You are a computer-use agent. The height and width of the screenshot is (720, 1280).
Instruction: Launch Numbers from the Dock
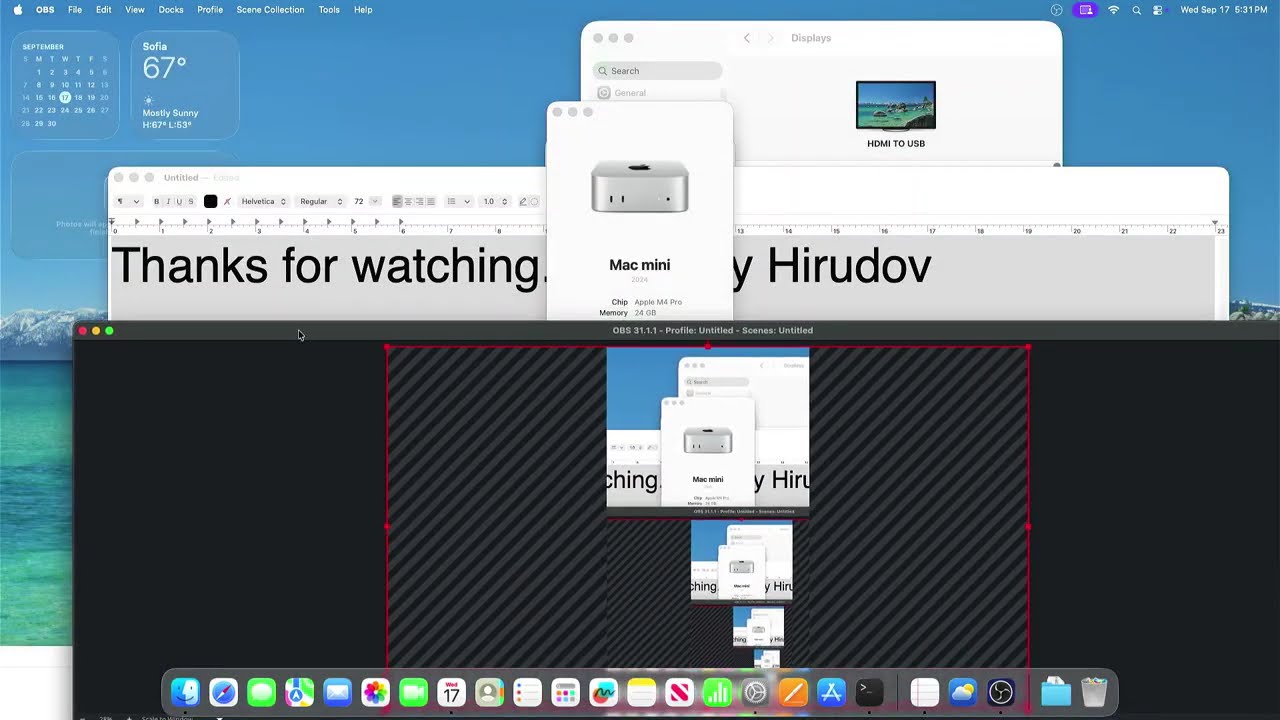717,692
